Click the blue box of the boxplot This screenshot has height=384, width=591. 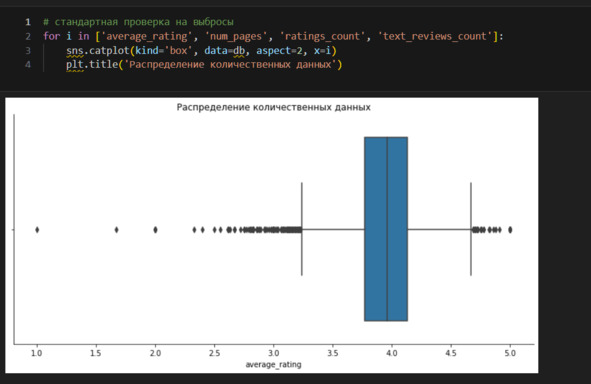(386, 229)
